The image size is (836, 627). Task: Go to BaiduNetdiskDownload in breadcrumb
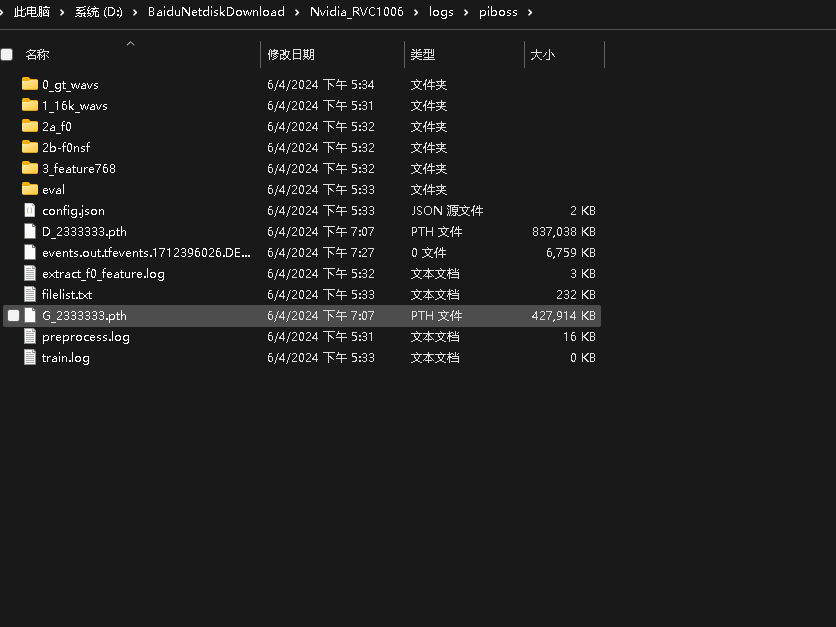(x=216, y=12)
